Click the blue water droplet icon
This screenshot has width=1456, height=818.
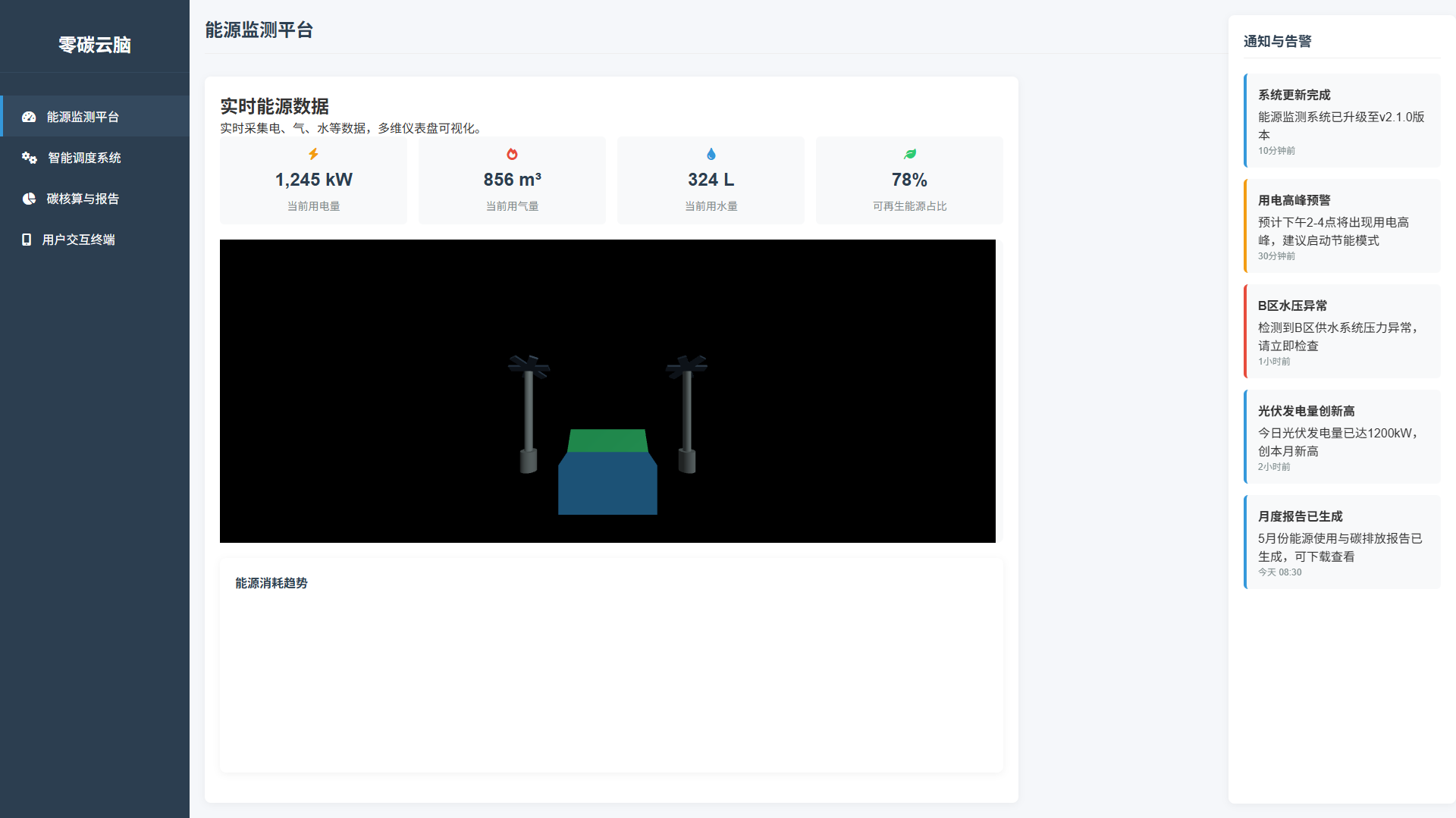[711, 154]
